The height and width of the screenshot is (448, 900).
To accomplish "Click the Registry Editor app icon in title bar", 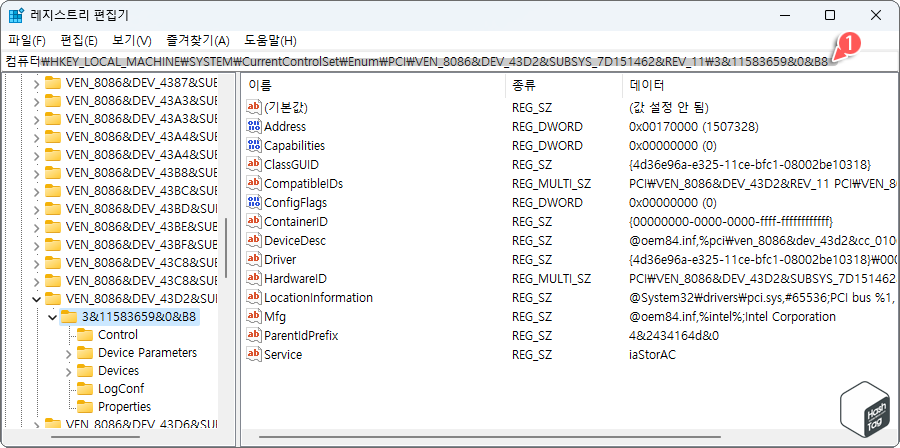I will click(x=15, y=15).
